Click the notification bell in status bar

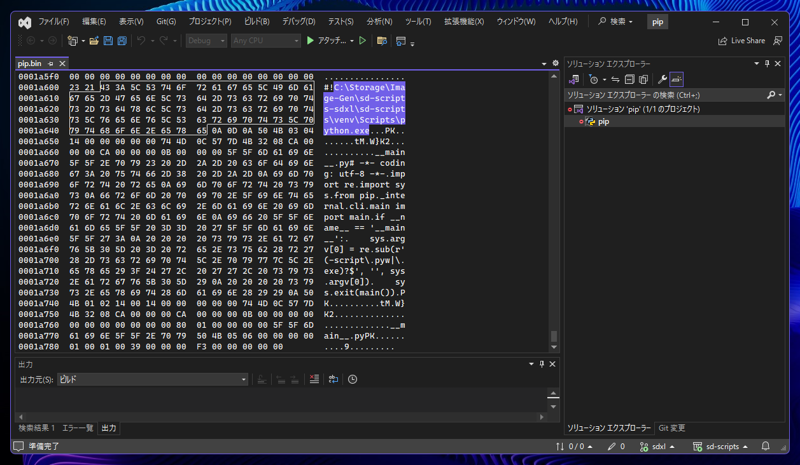[766, 446]
